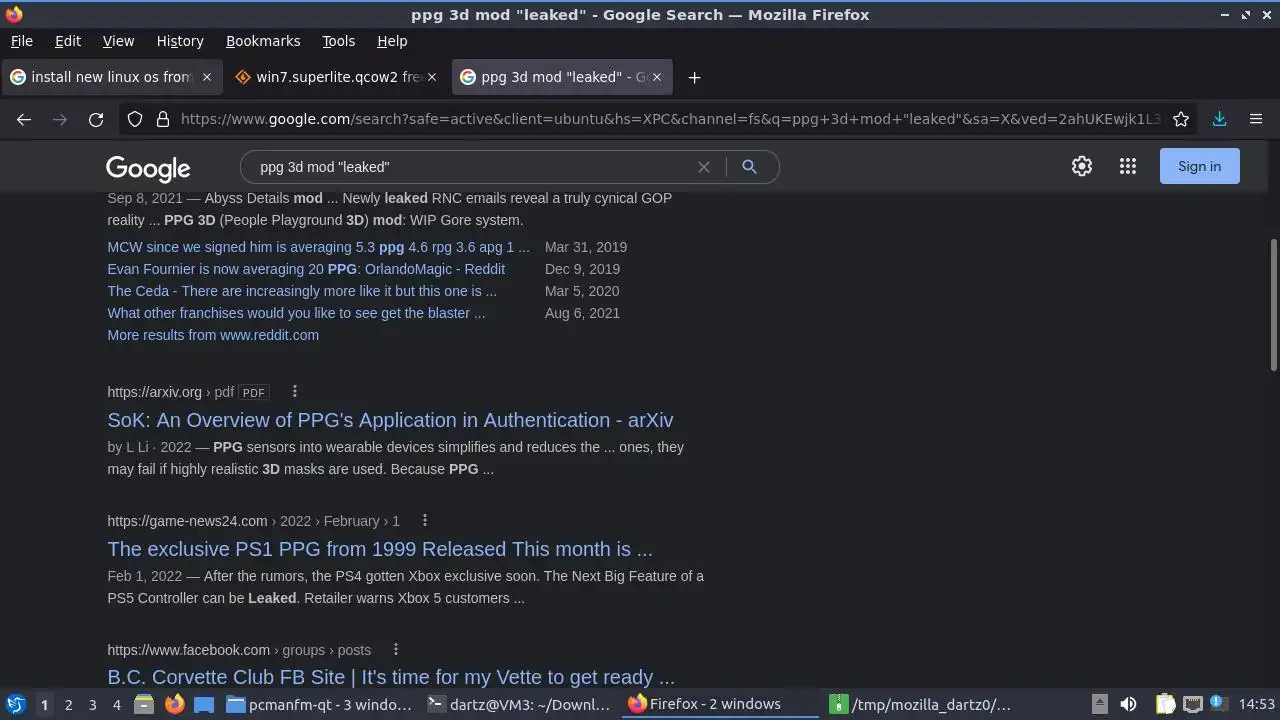Open new browser tab
1280x720 pixels.
(694, 77)
